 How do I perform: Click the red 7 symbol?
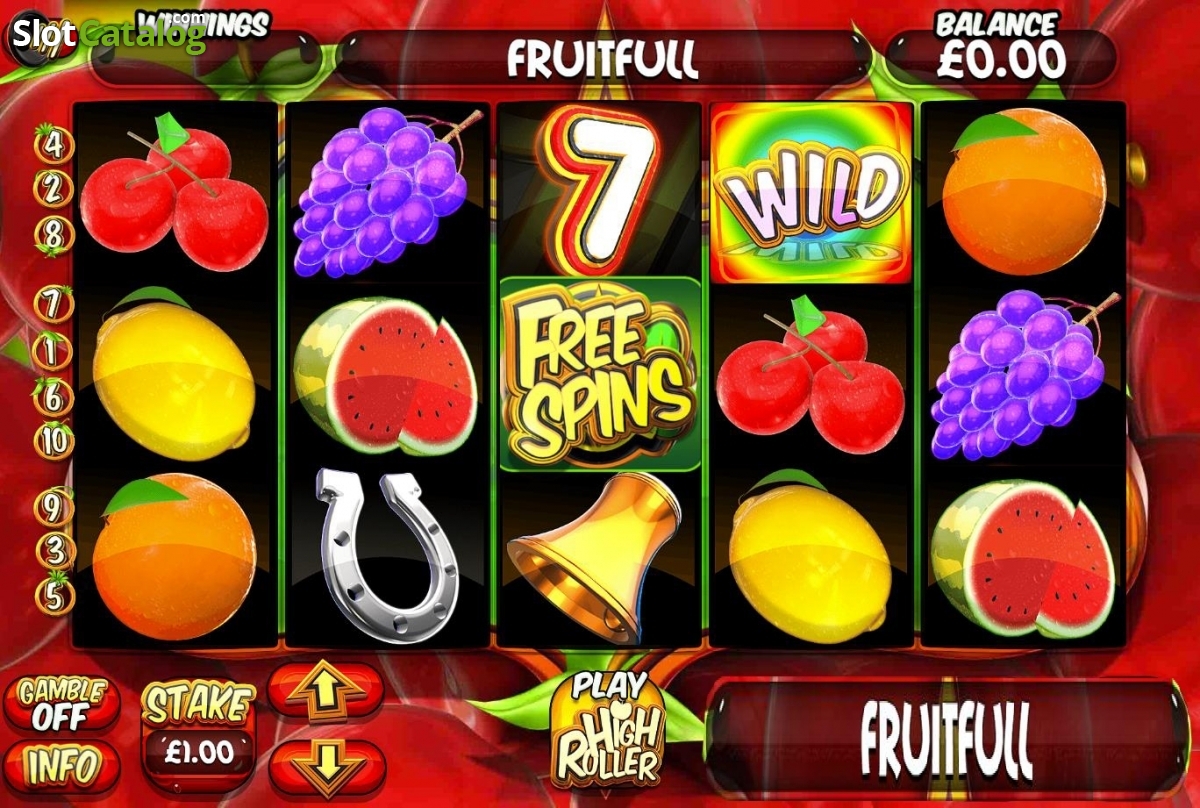click(600, 189)
